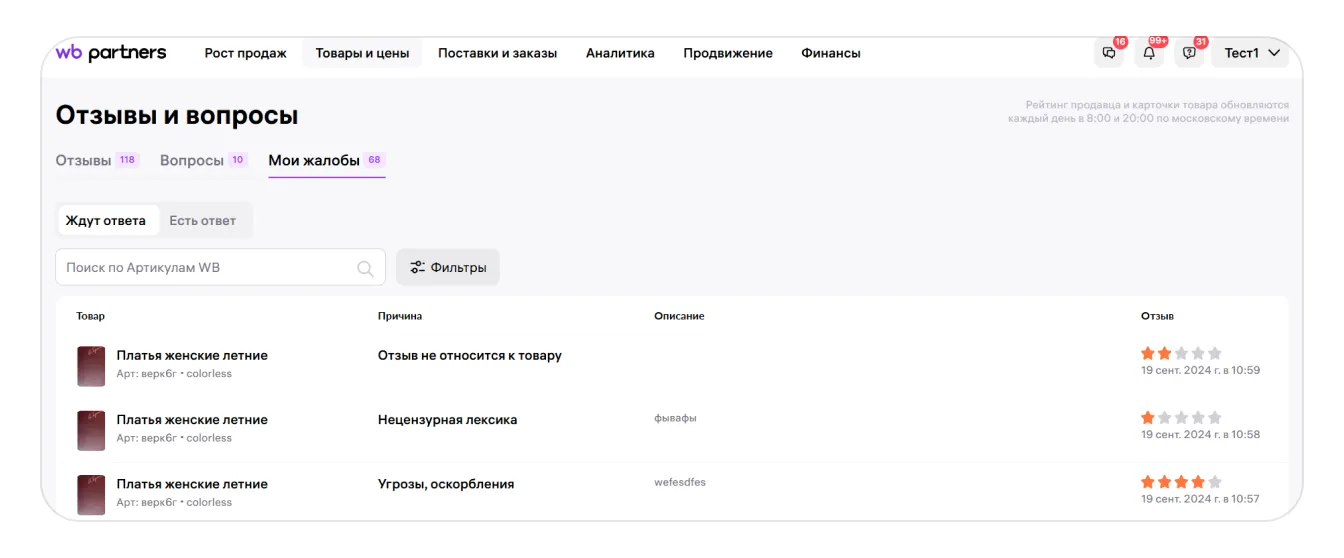Viewport: 1344px width, 558px height.
Task: Open the Аналитика menu item
Action: coord(620,54)
